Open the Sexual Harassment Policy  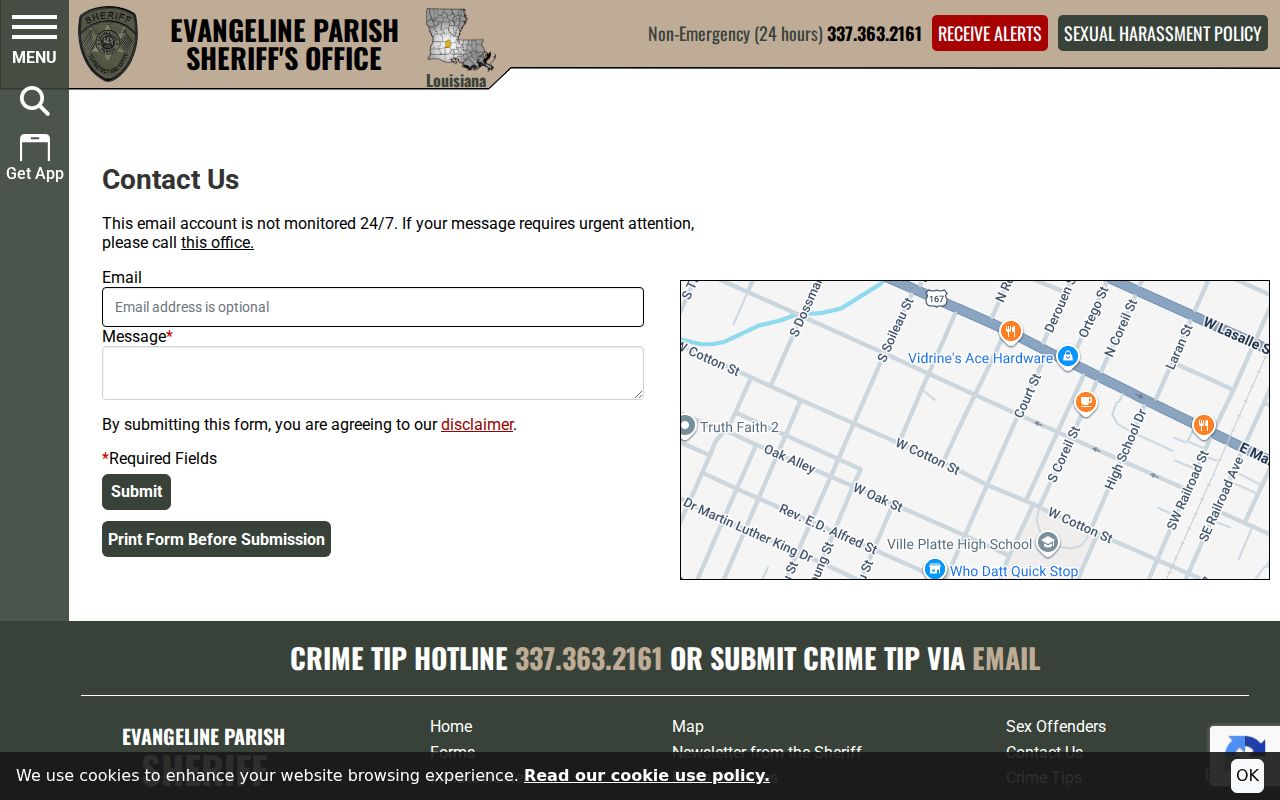click(x=1163, y=33)
